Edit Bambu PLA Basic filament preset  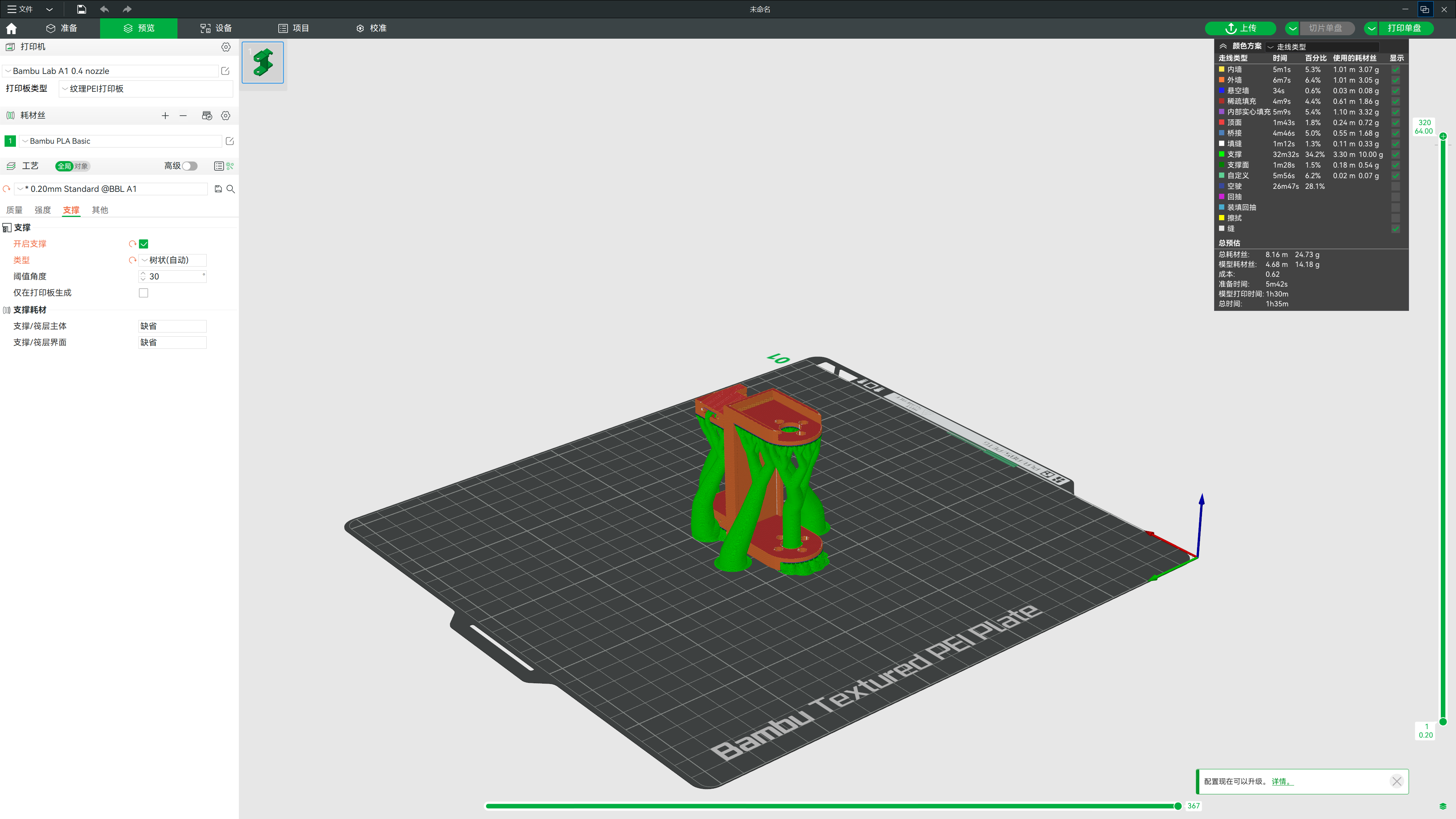[229, 141]
